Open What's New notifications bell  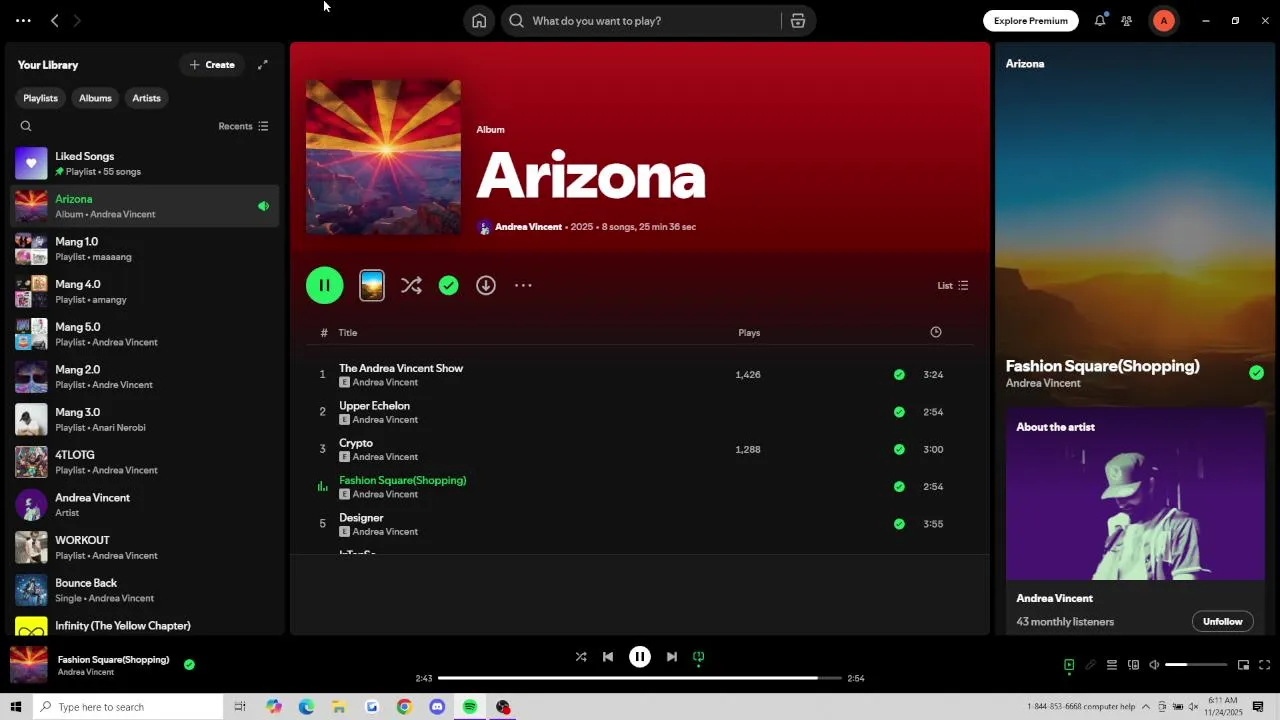1100,21
